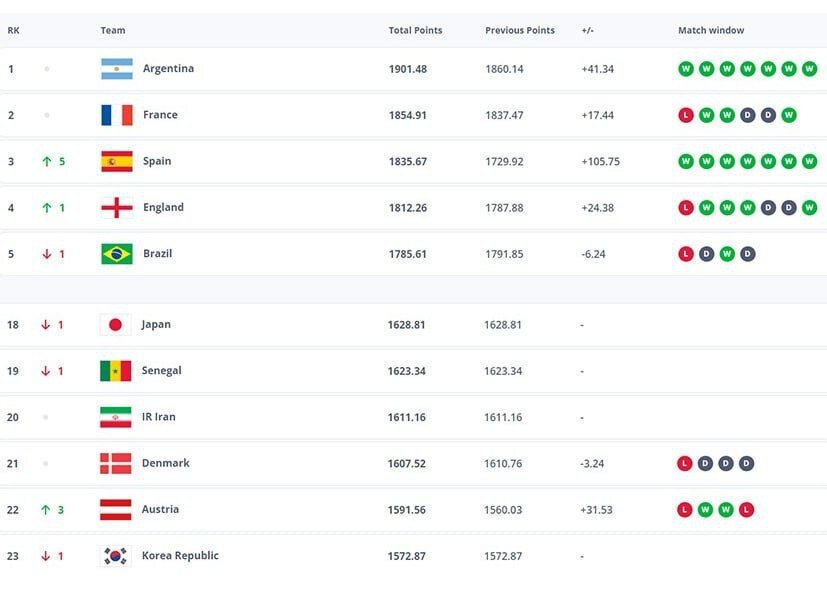
Task: Click Austria's green up arrow
Action: click(x=45, y=510)
